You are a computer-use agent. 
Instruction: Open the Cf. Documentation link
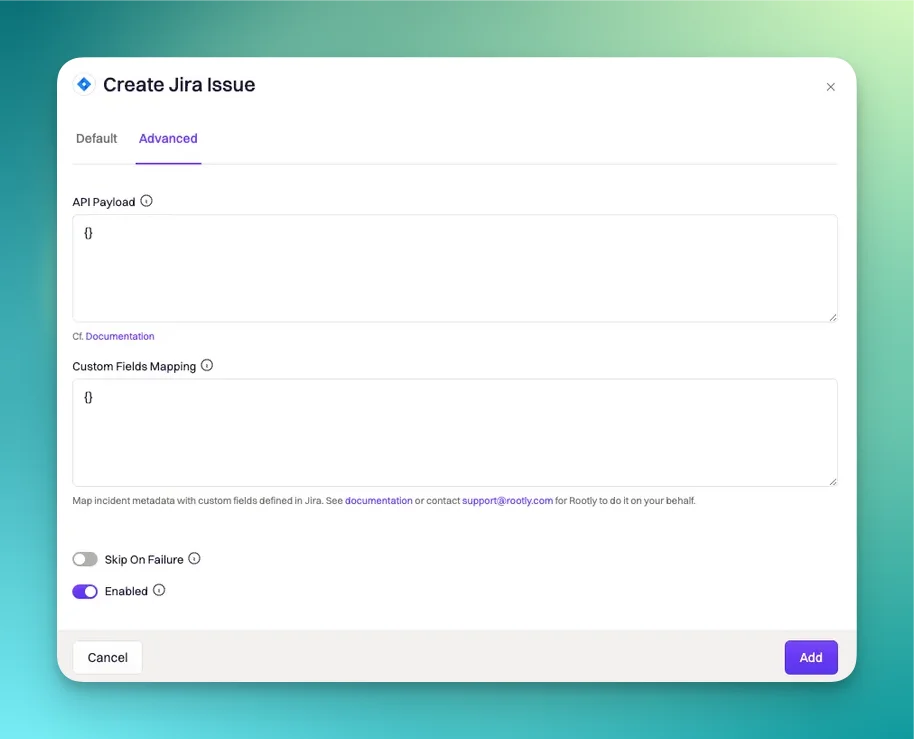click(120, 336)
